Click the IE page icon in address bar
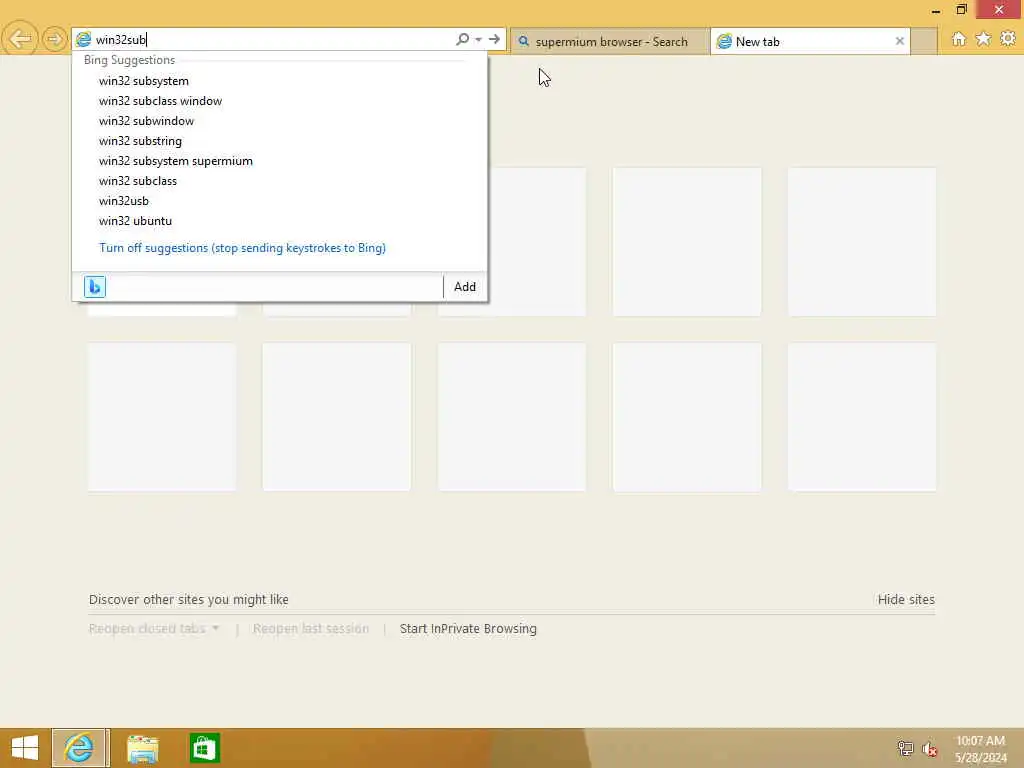Image resolution: width=1024 pixels, height=768 pixels. click(x=84, y=39)
